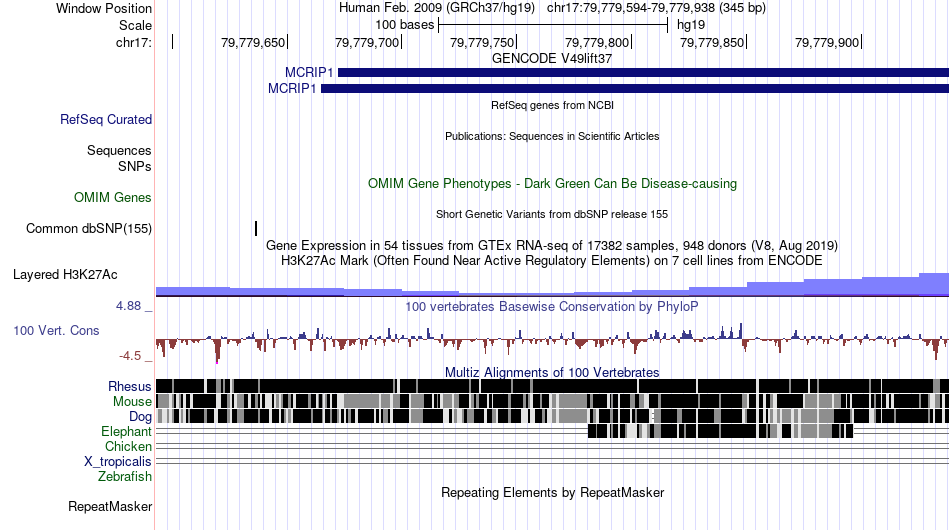Image resolution: width=950 pixels, height=530 pixels.
Task: Click RefSeq genes from NCBI title
Action: point(552,105)
